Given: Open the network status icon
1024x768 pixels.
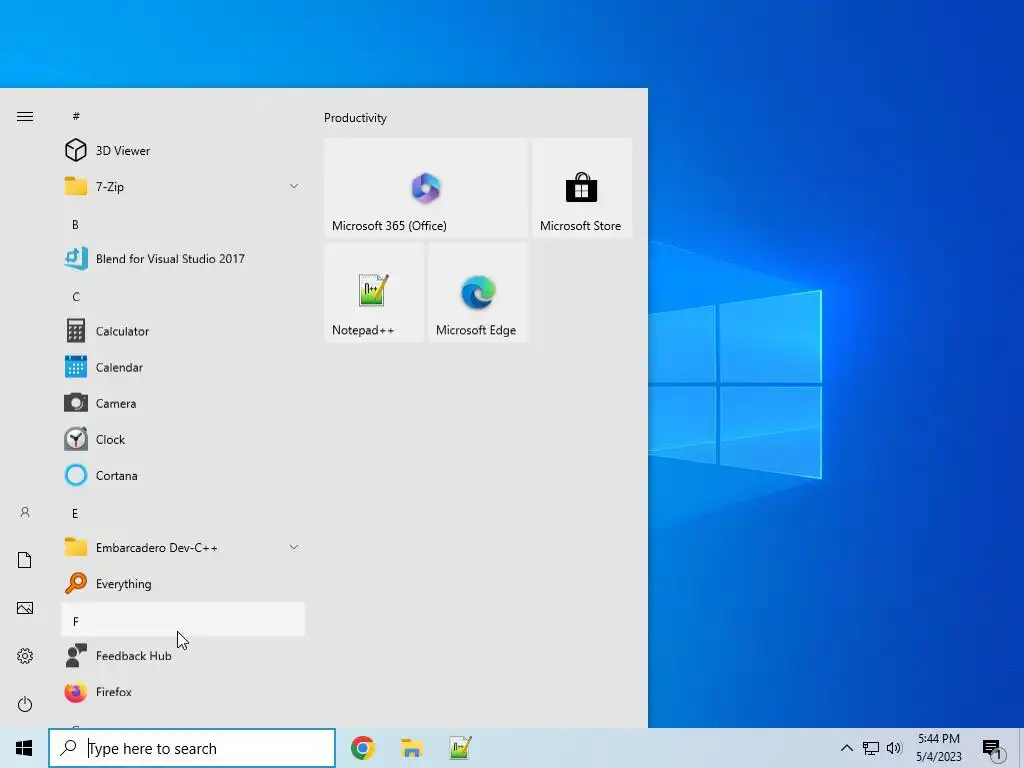Looking at the screenshot, I should (x=871, y=748).
